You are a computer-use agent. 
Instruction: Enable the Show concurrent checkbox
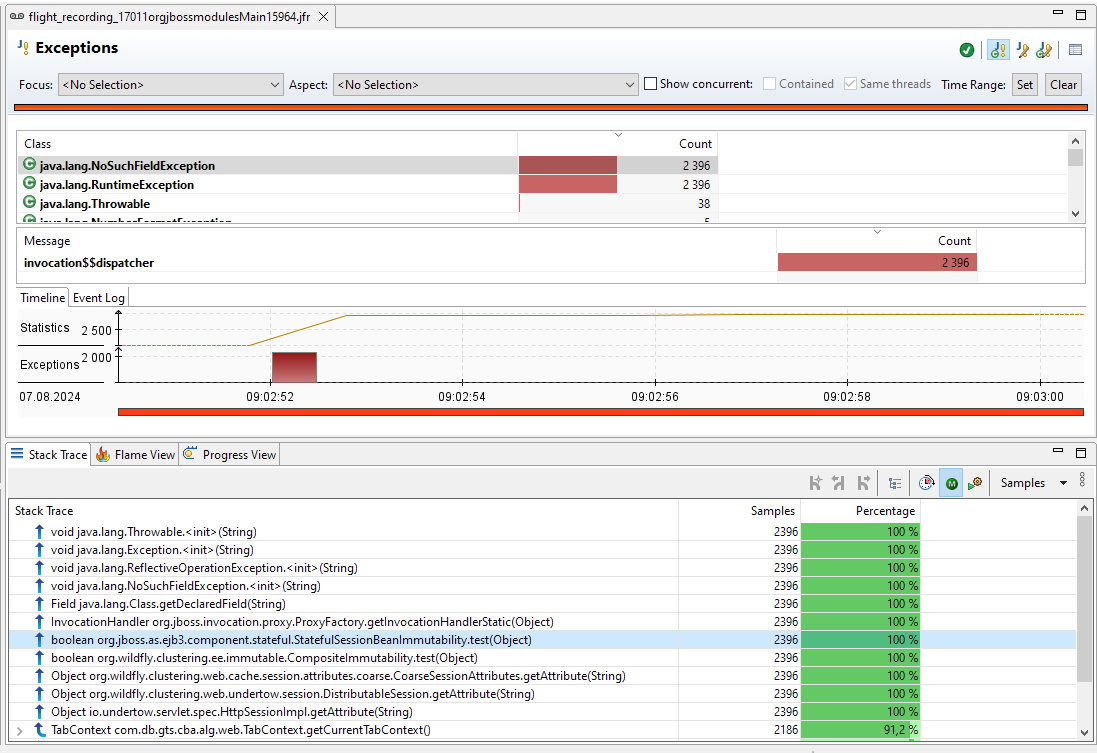[x=651, y=85]
